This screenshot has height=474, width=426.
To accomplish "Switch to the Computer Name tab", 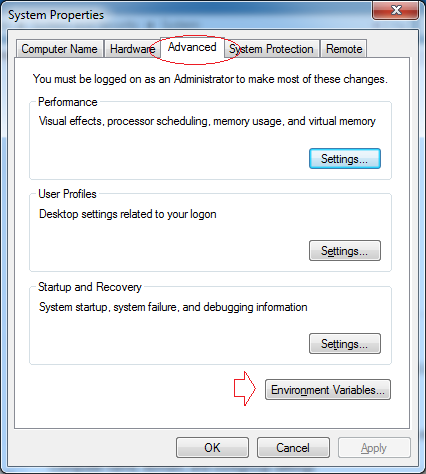I will (x=60, y=49).
